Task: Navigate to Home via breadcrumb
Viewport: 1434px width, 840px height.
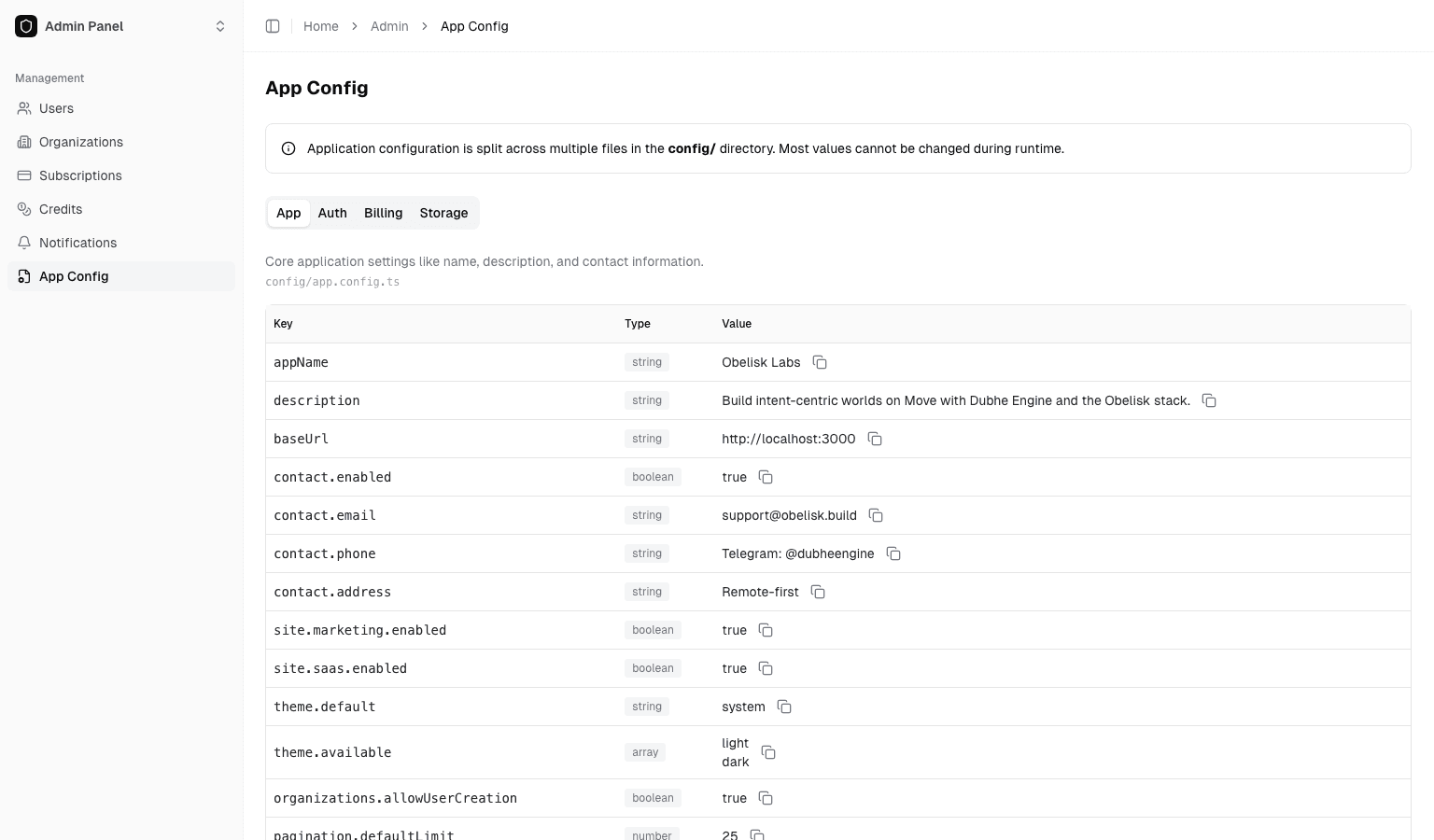Action: tap(321, 26)
